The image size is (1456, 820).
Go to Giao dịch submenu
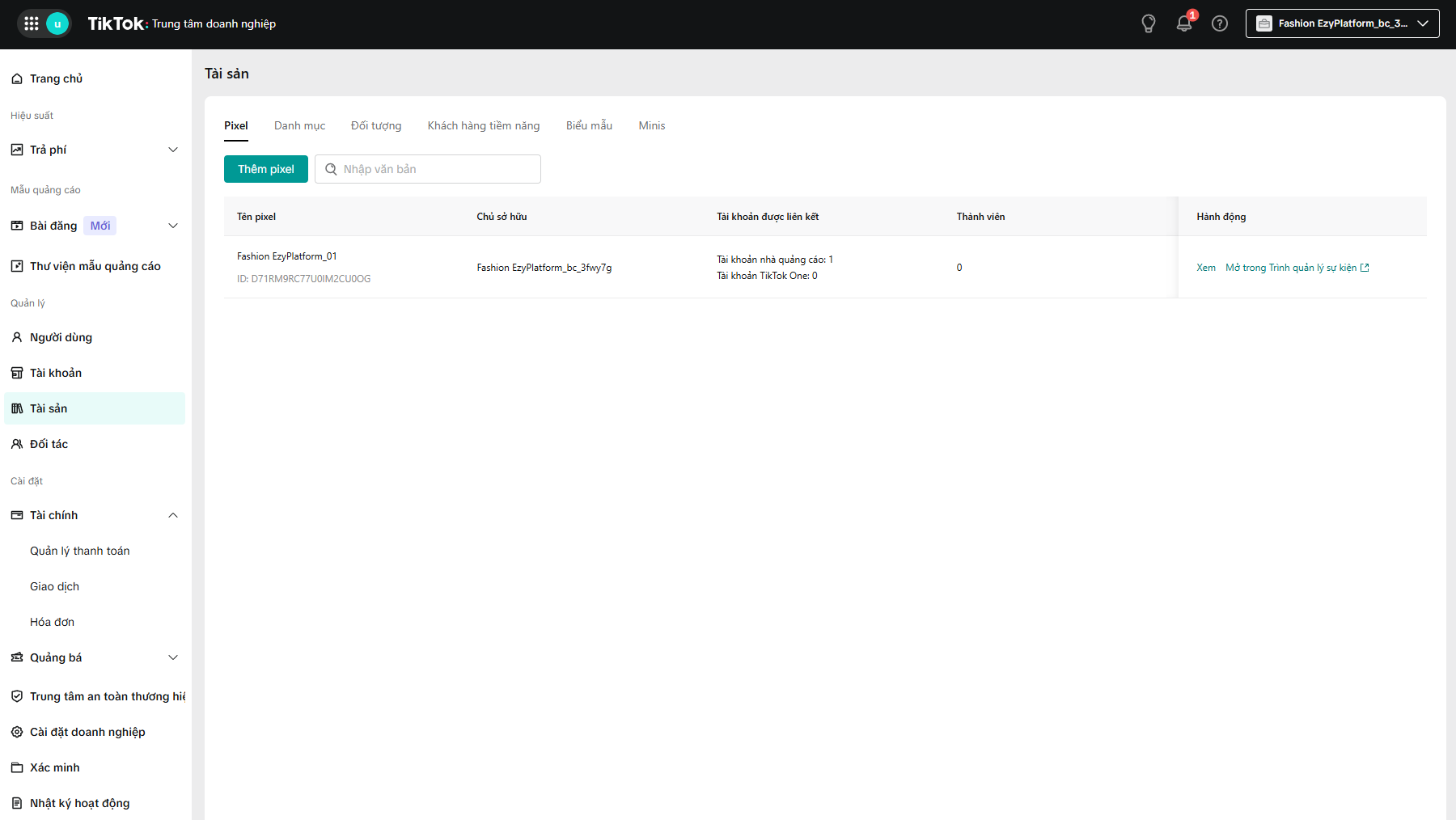55,586
